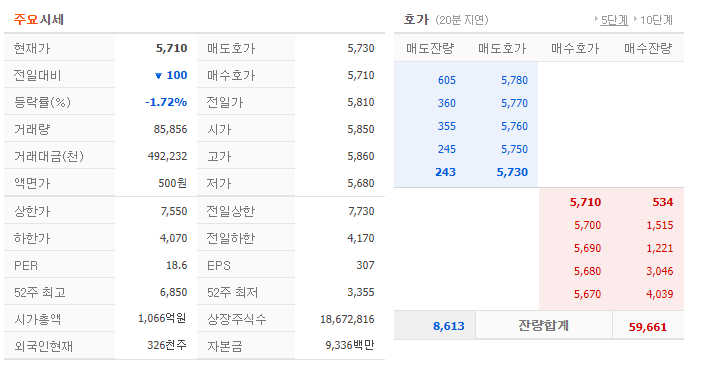Click the total bid volume 59,661
703x368 pixels.
point(648,327)
